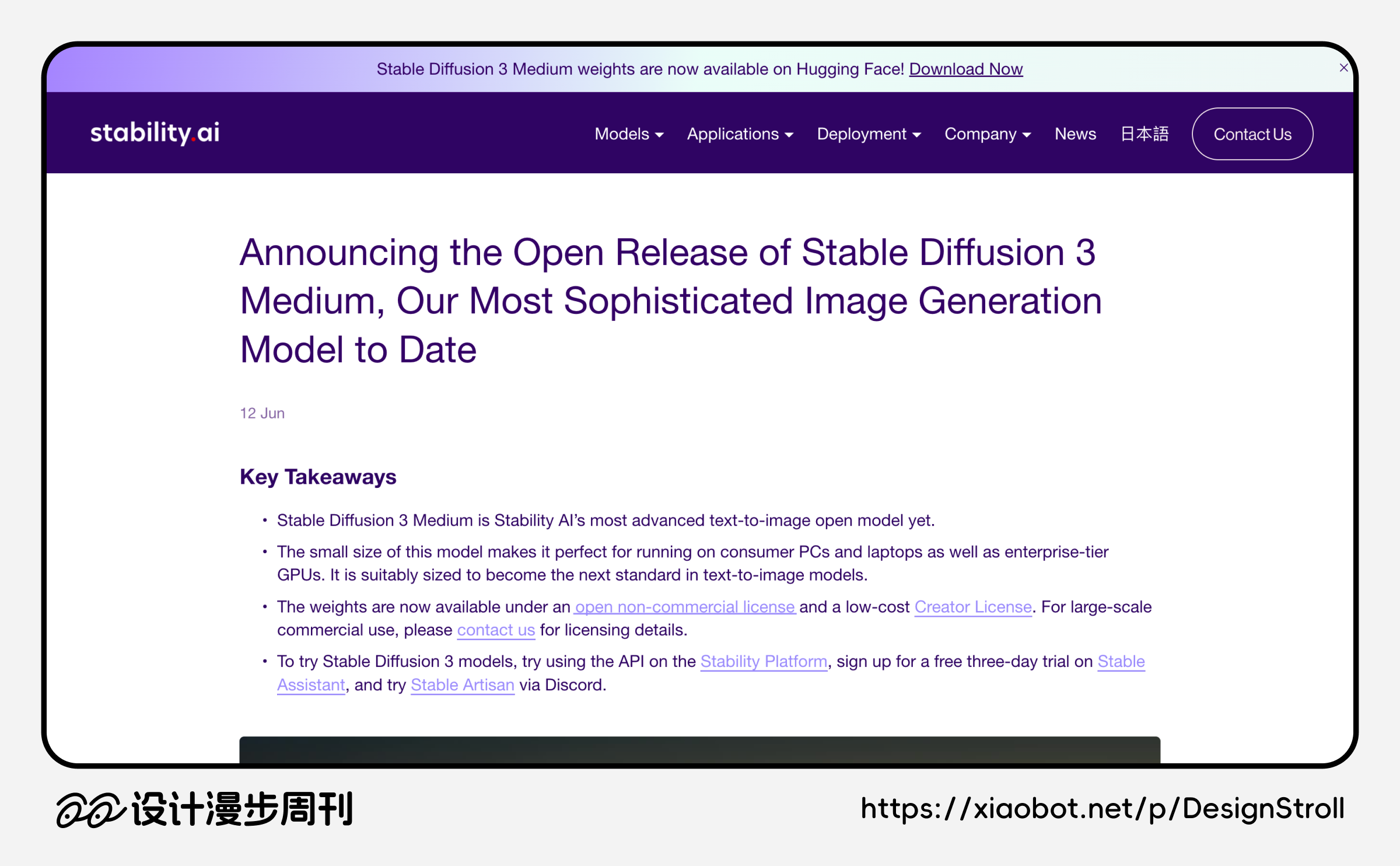Open the Company dropdown menu

pos(988,134)
